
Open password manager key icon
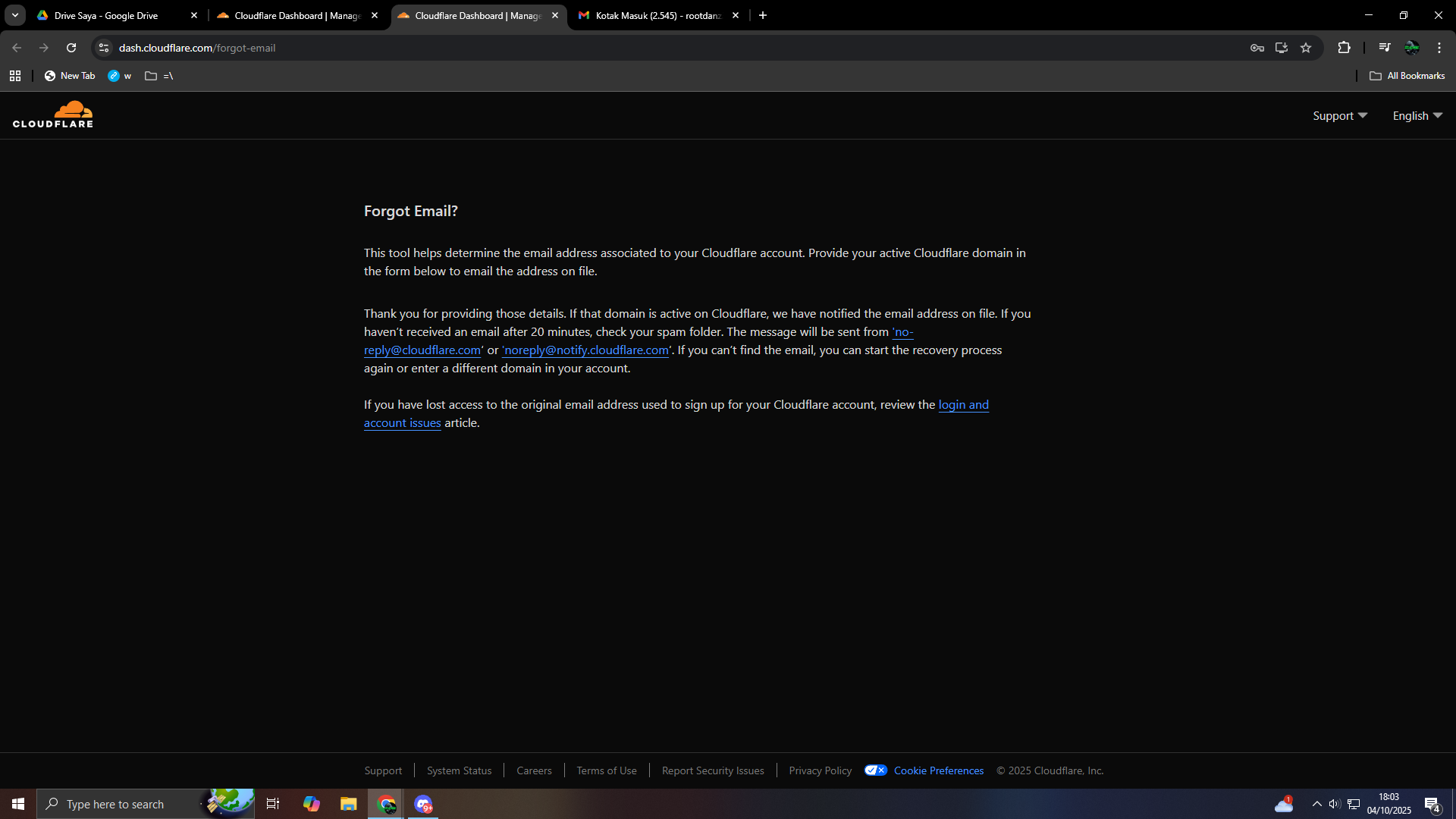[1257, 48]
